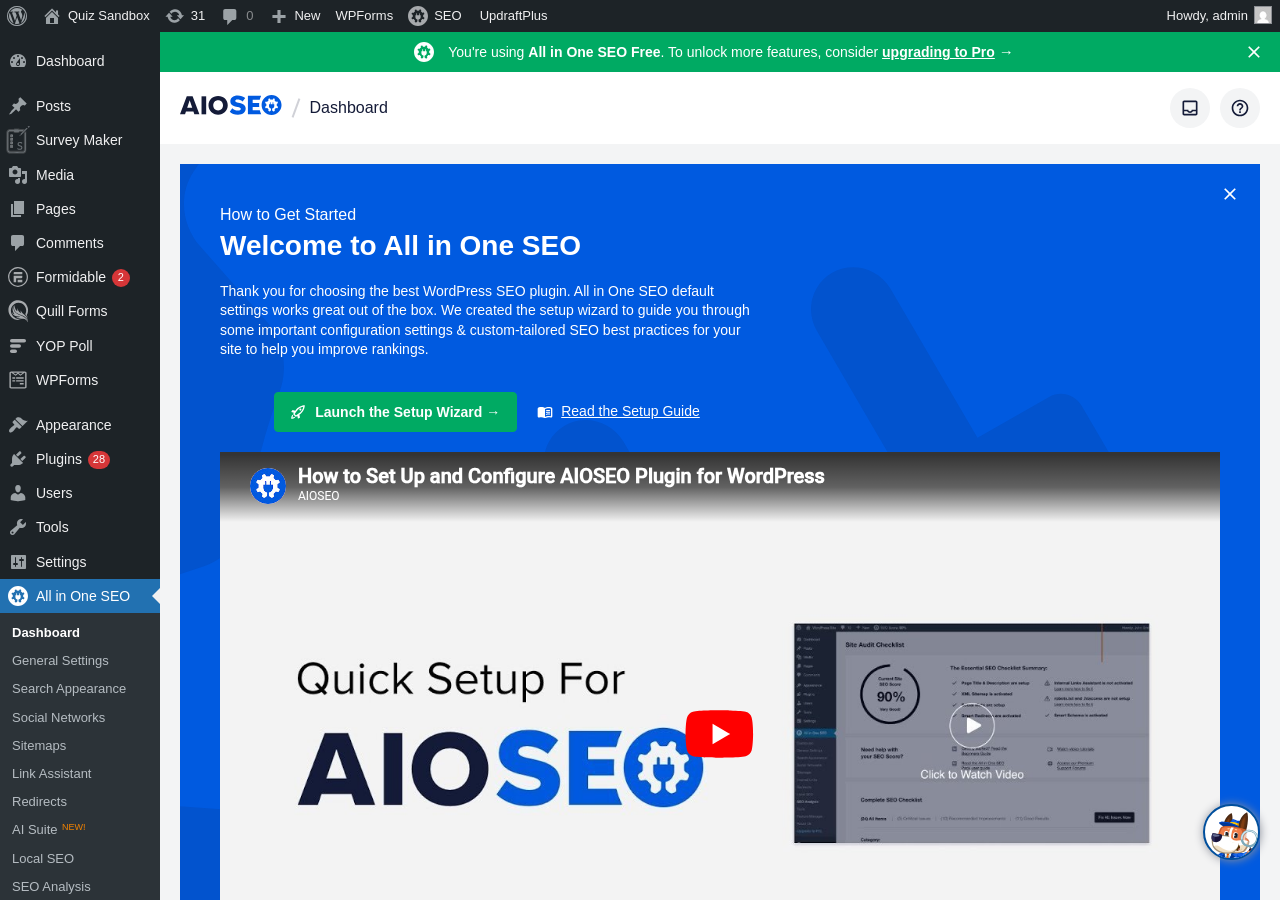Click the WordPress logo in admin bar
Screen dimensions: 1280x900
[x=17, y=16]
